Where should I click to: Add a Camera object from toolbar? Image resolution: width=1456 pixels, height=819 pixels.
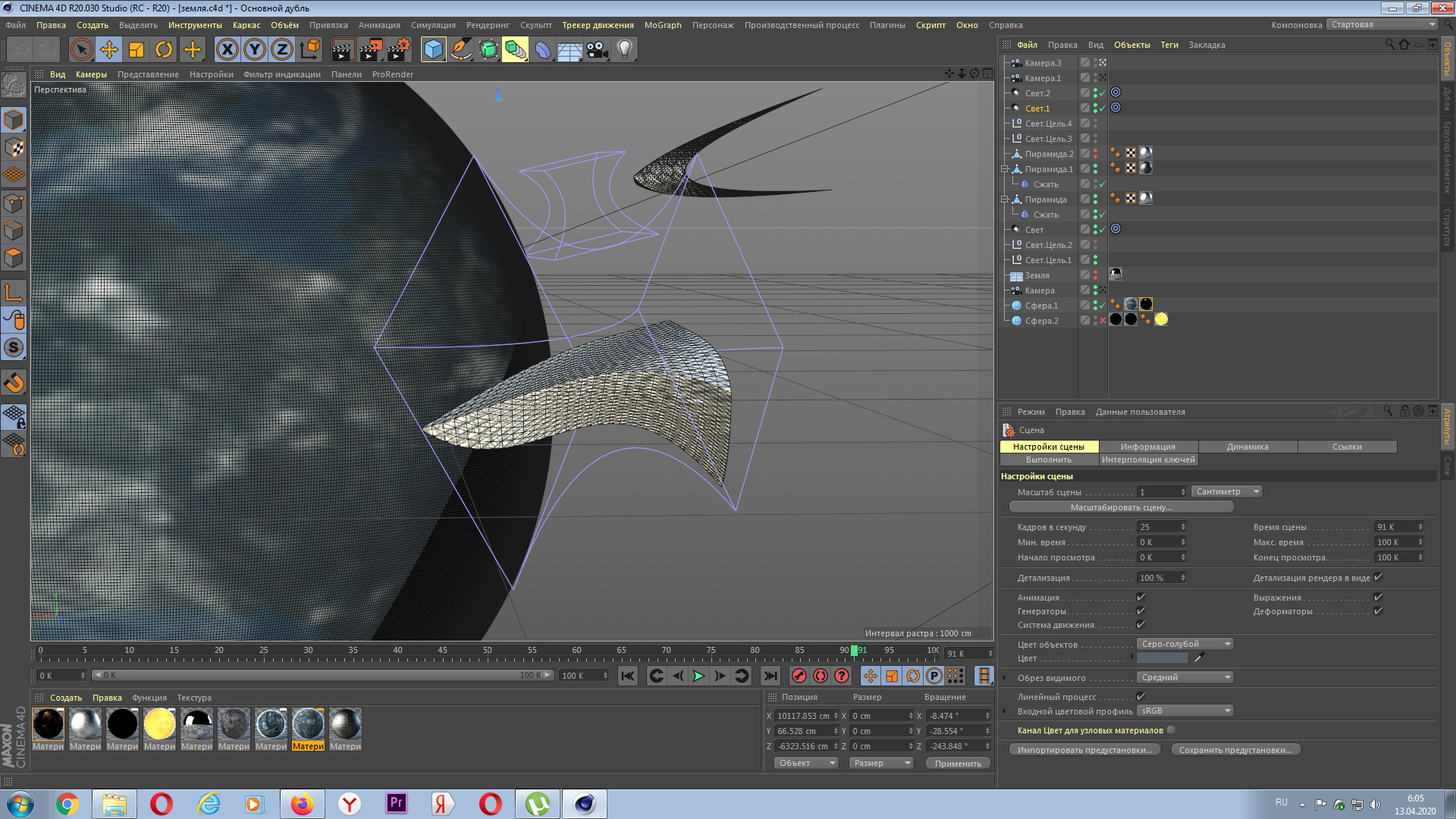pos(597,50)
